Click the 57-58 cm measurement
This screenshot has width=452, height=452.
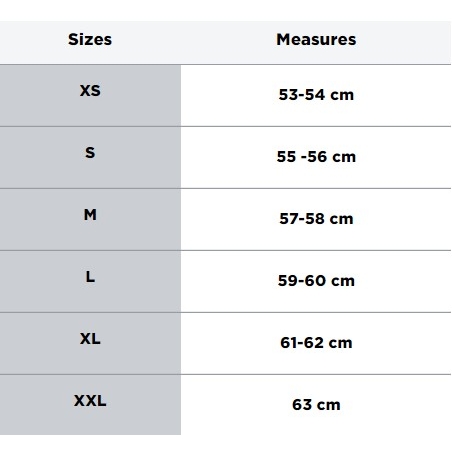pos(316,219)
